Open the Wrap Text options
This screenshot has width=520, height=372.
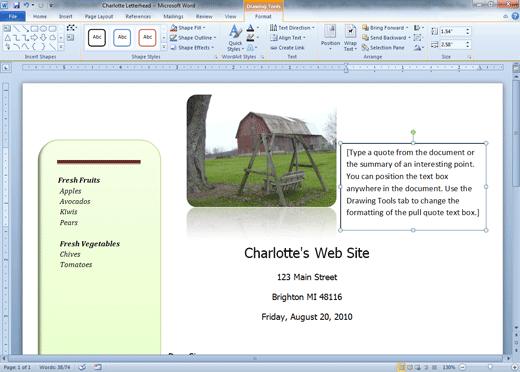[x=350, y=37]
